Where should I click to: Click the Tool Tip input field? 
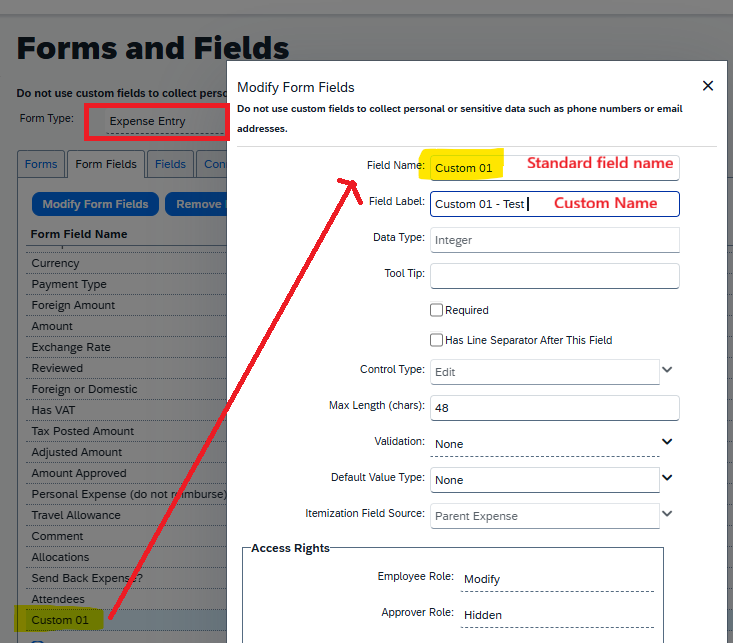[x=554, y=276]
